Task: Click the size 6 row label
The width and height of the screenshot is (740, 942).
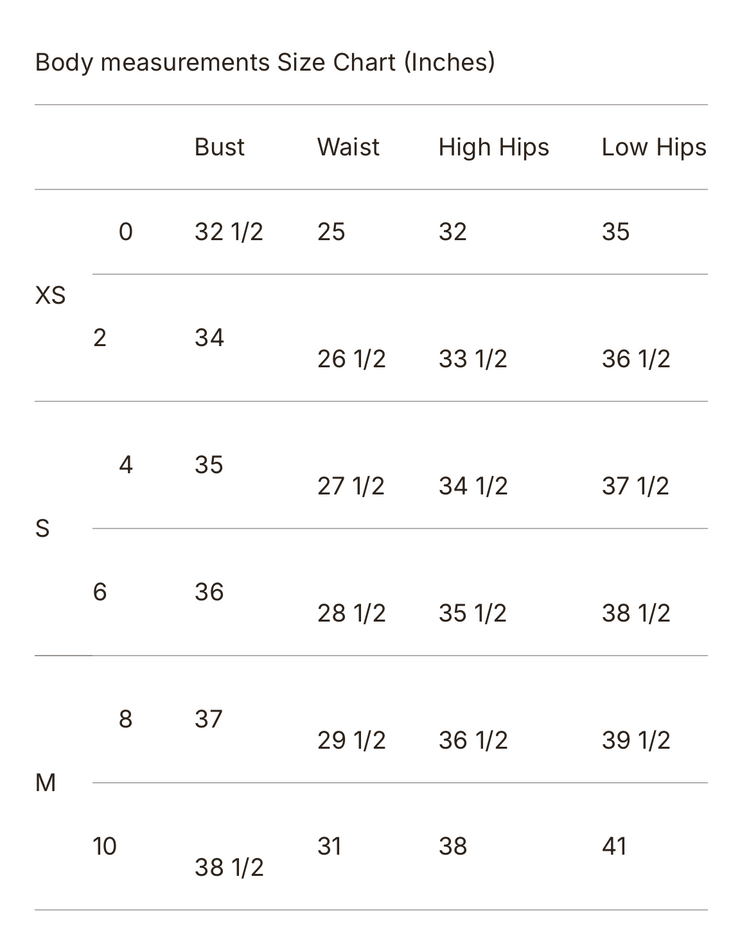Action: click(x=99, y=592)
